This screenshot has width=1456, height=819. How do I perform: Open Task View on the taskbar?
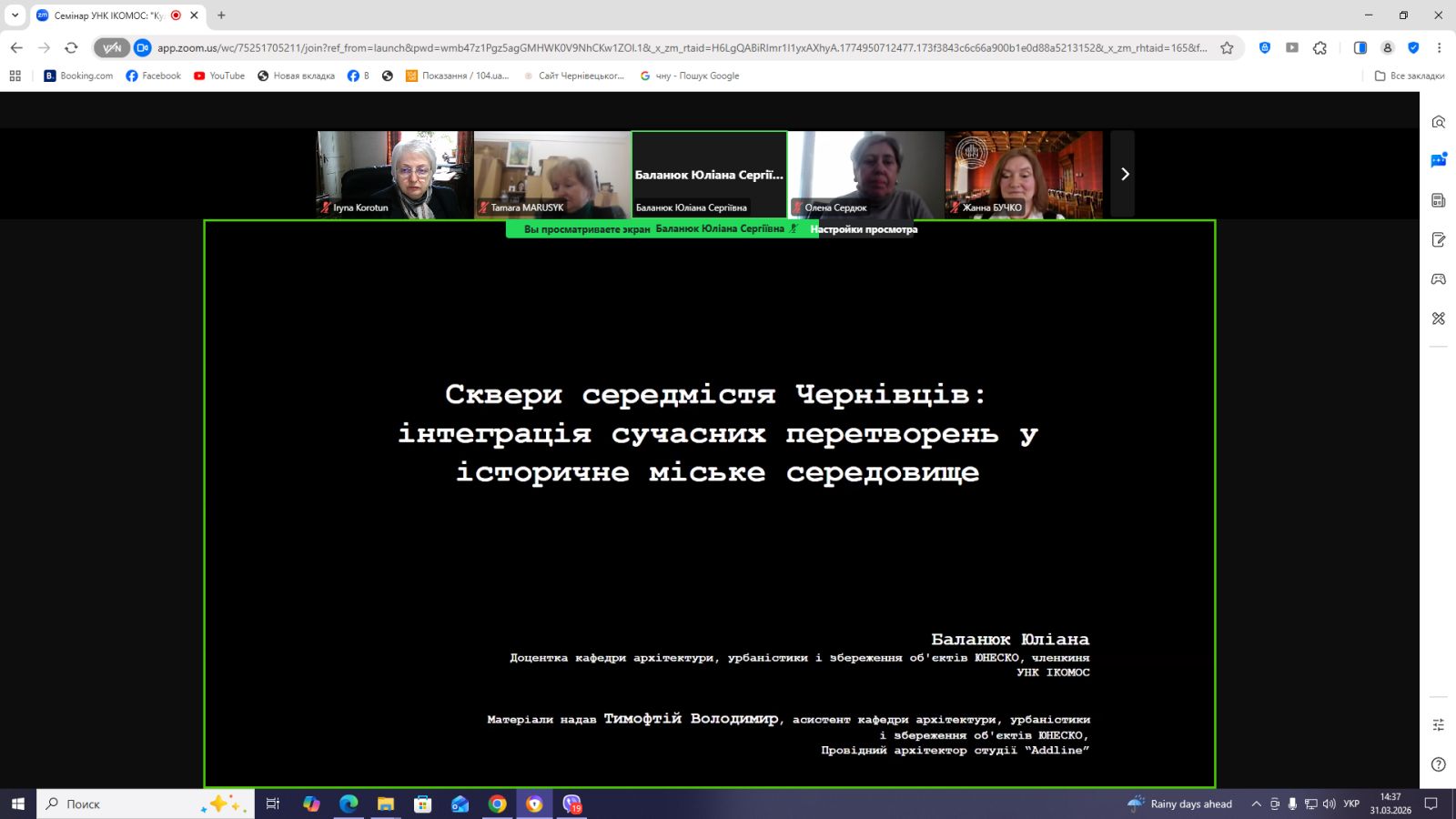point(272,804)
